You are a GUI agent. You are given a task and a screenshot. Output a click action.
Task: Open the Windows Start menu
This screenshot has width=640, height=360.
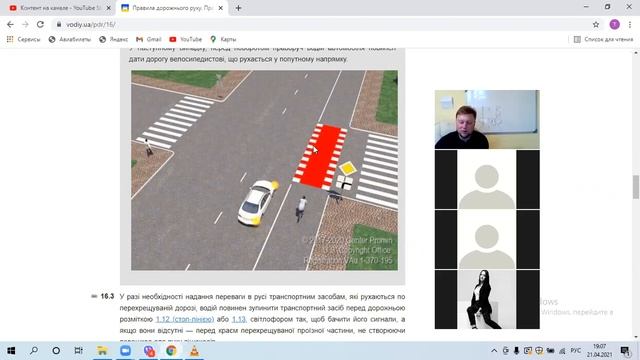(11, 351)
